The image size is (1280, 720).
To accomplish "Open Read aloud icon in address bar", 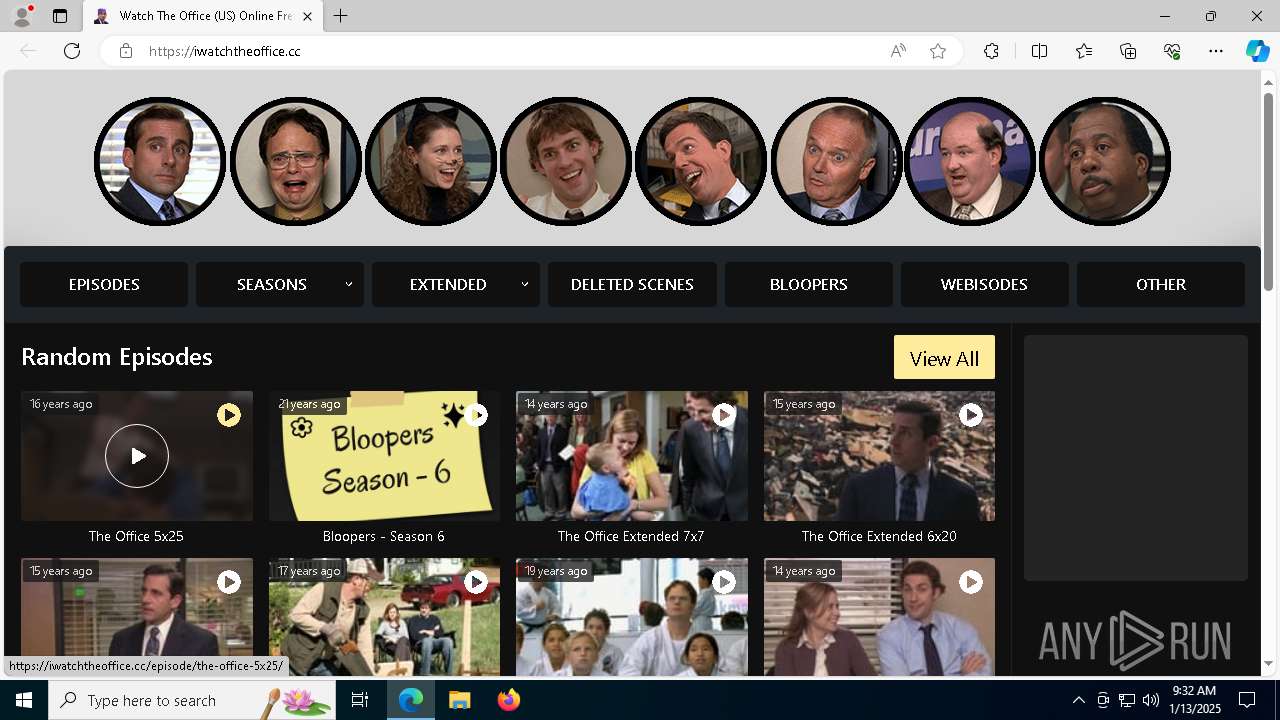I will point(898,51).
